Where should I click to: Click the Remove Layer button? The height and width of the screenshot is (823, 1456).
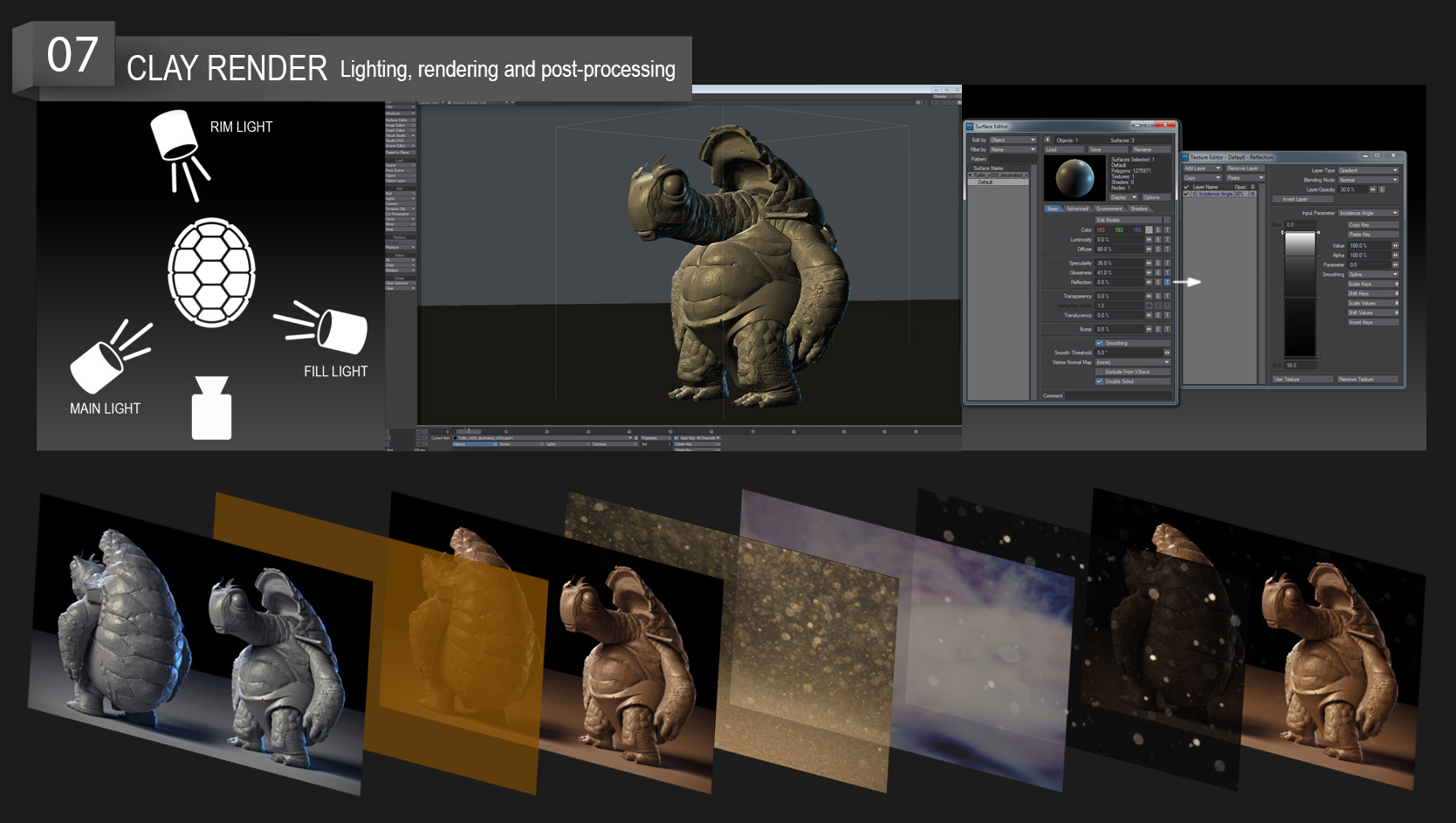click(x=1246, y=168)
